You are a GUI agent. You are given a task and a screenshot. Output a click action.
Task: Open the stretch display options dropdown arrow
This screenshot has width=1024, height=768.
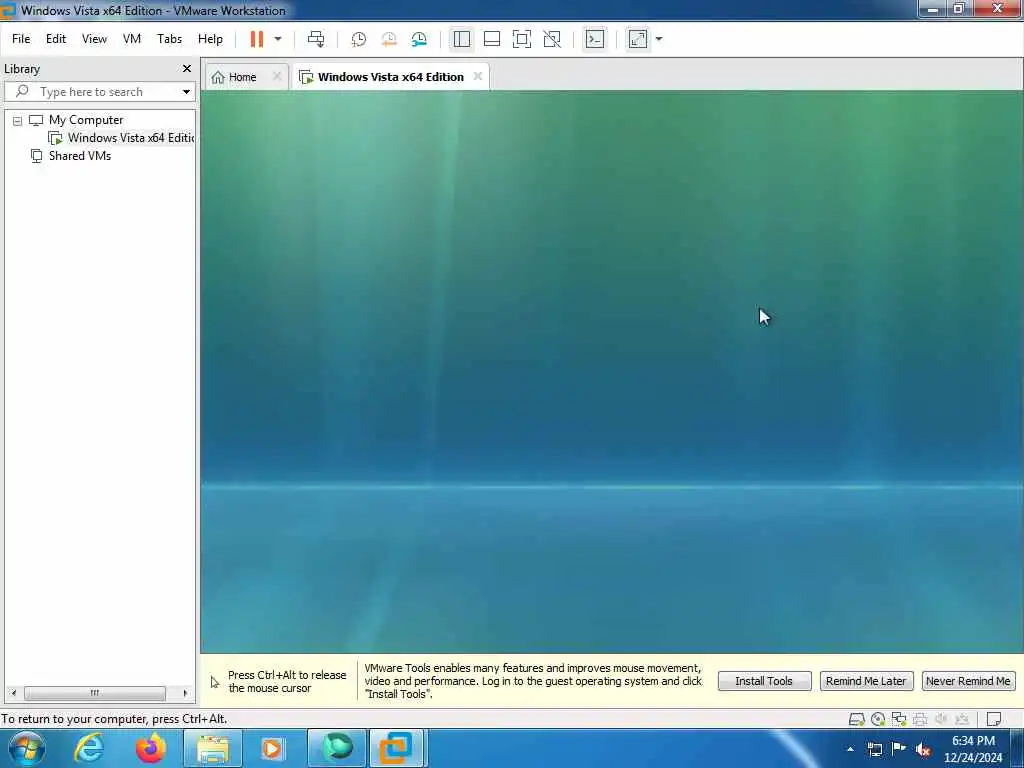[659, 39]
